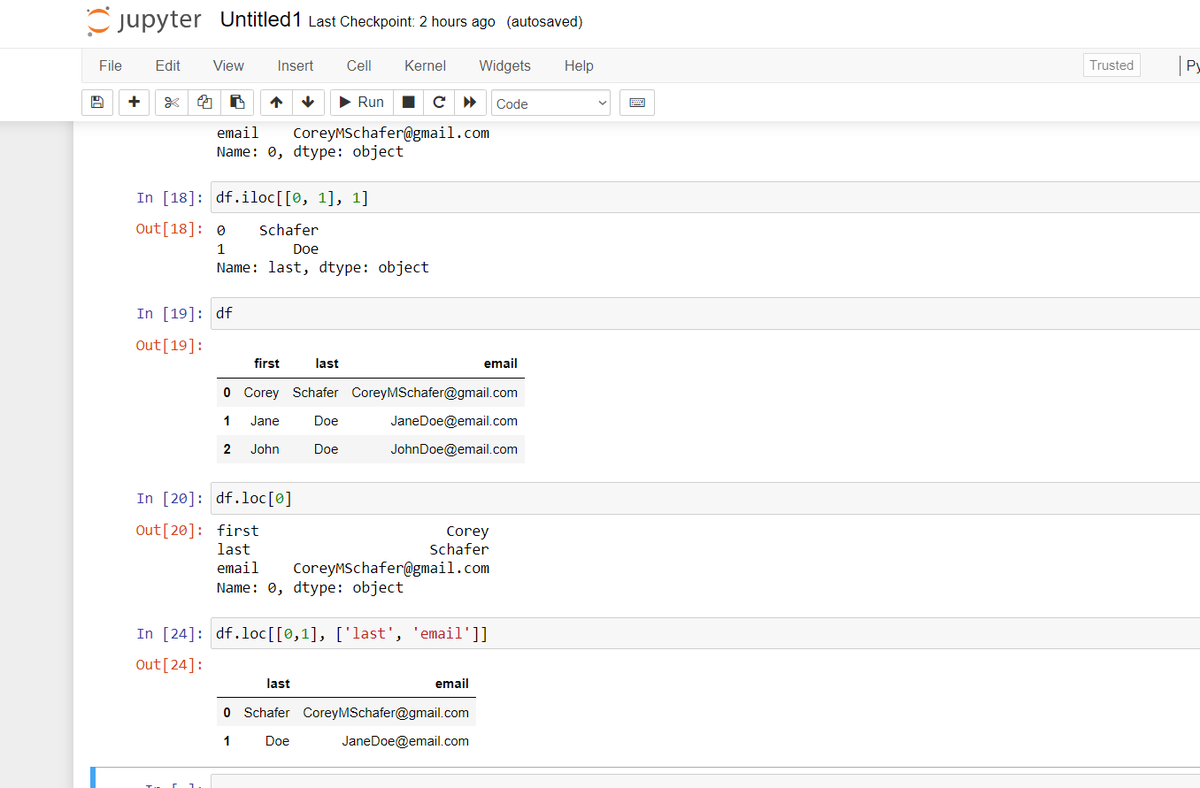Open the Edit menu
The image size is (1200, 788).
point(168,65)
